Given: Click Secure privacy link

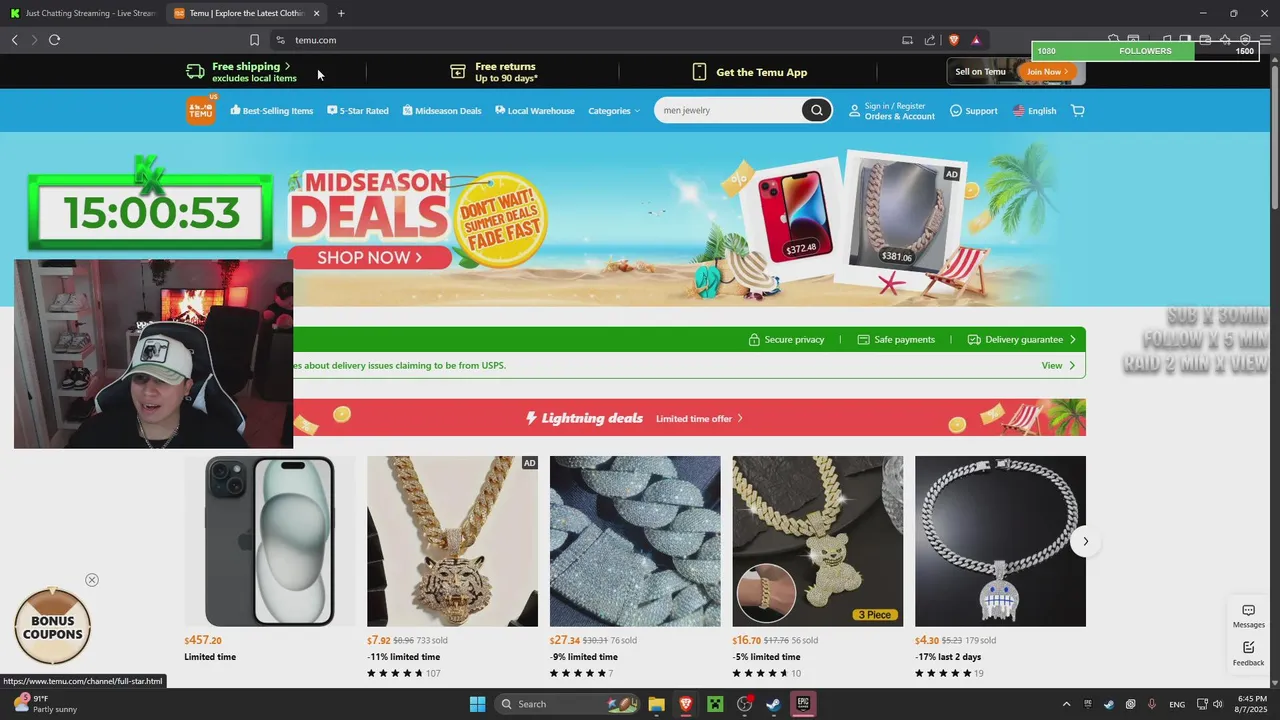Looking at the screenshot, I should coord(787,340).
